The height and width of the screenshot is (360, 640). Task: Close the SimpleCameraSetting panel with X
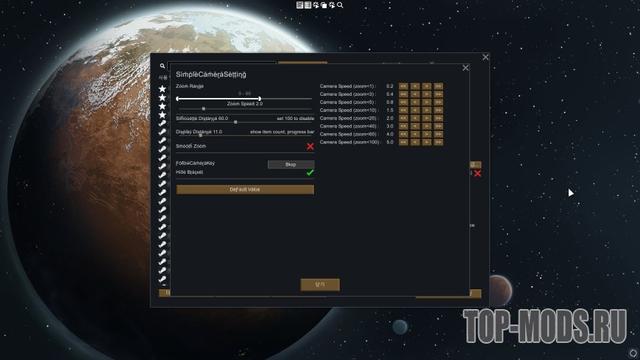coord(465,68)
